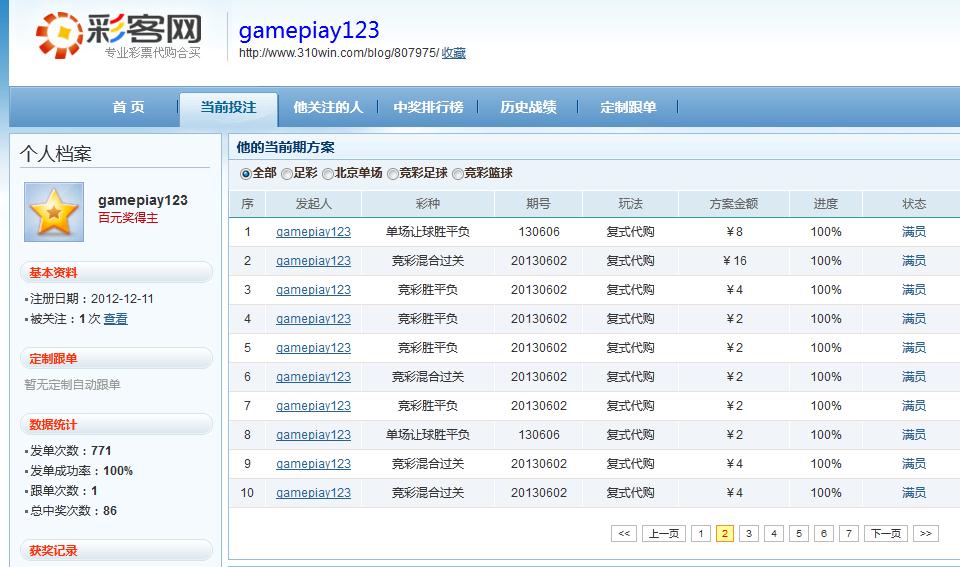
Task: Select the 竞彩篮球 radio button
Action: (457, 174)
